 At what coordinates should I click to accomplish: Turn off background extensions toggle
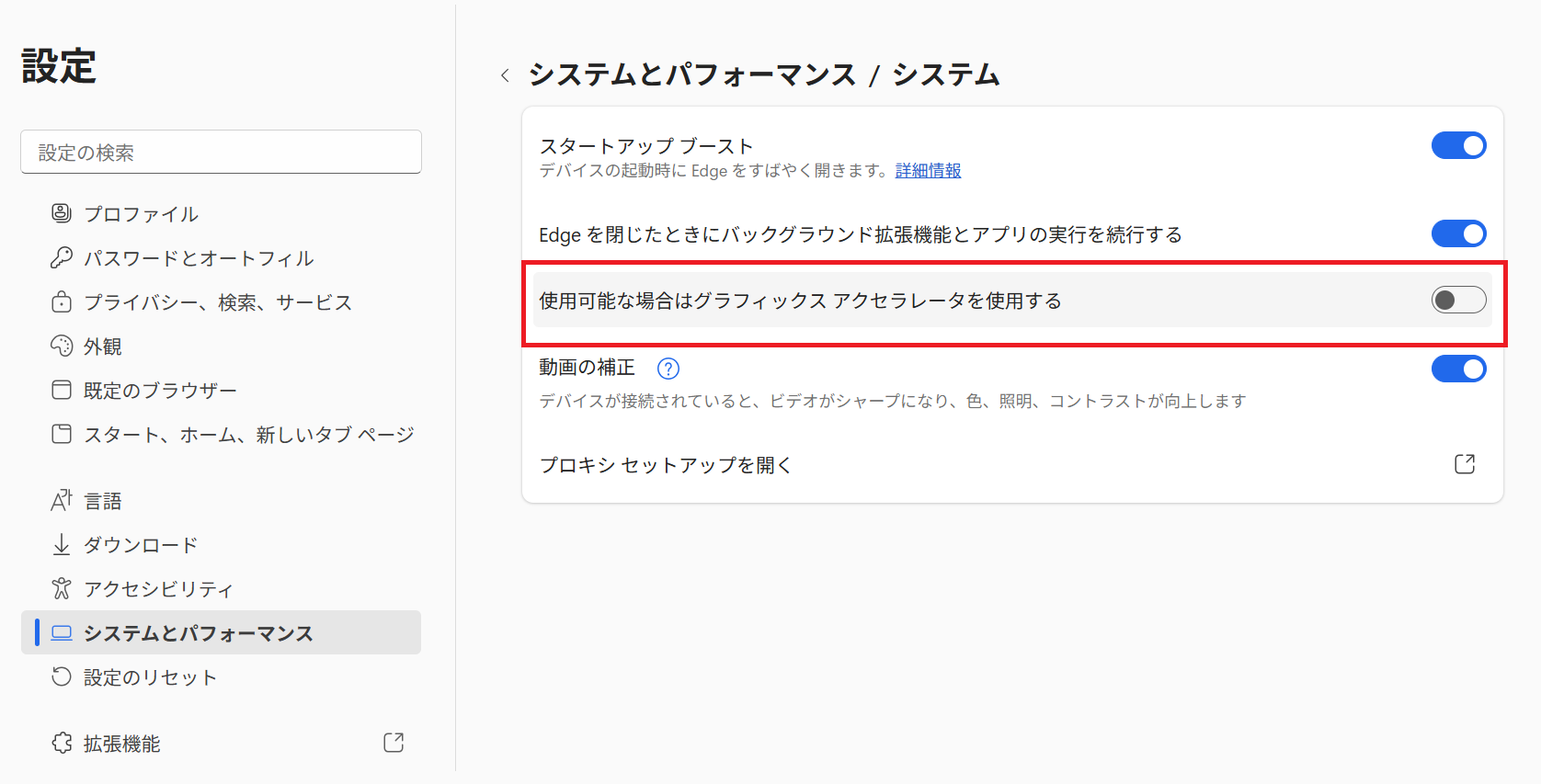click(1458, 233)
